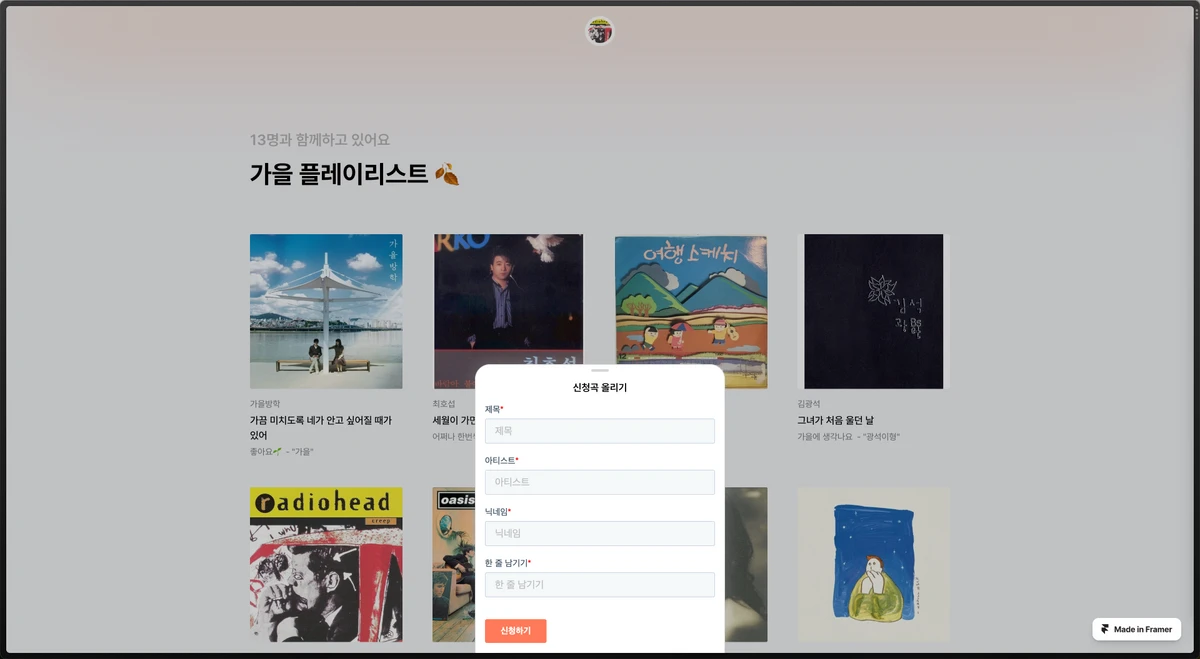Image resolution: width=1200 pixels, height=659 pixels.
Task: Click song title 가끔 미치도록 네가 안고 싶어질 때가 있어
Action: point(321,428)
